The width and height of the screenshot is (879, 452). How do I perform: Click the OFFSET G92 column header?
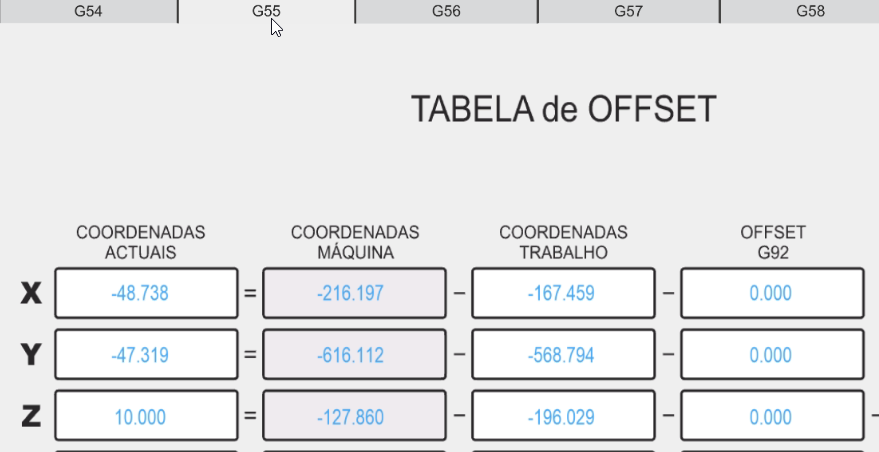pos(773,242)
